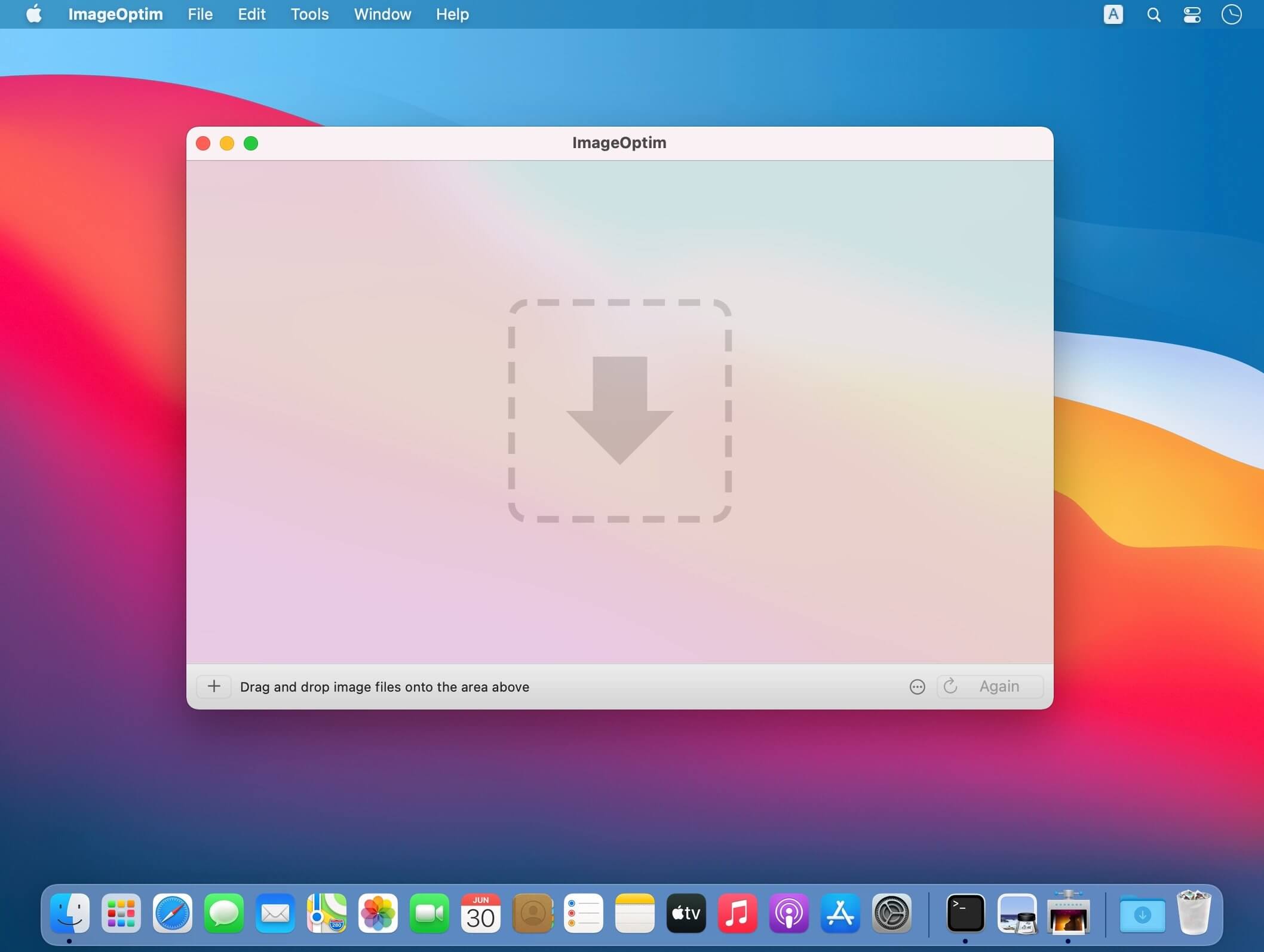Open the options ellipsis button in ImageOptim
This screenshot has width=1264, height=952.
(917, 687)
